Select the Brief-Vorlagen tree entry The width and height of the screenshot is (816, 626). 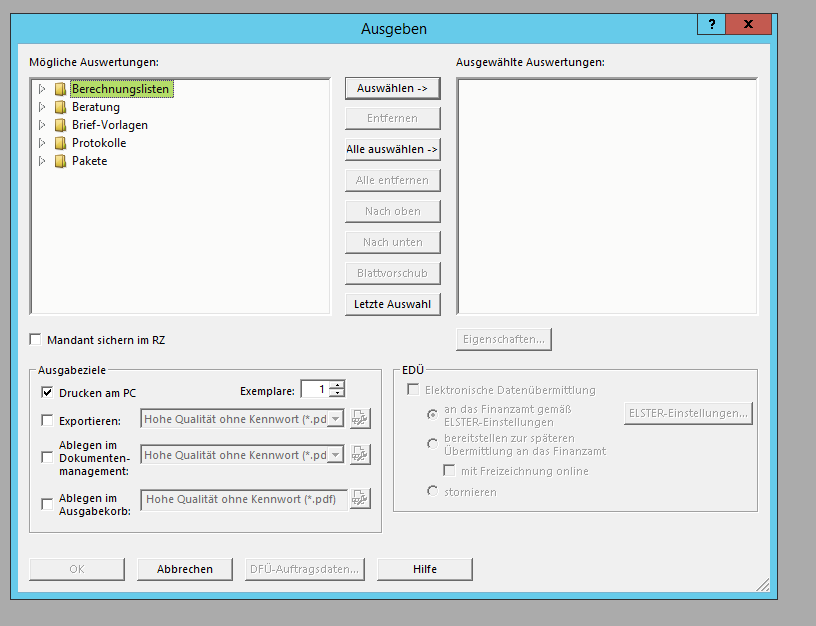110,125
